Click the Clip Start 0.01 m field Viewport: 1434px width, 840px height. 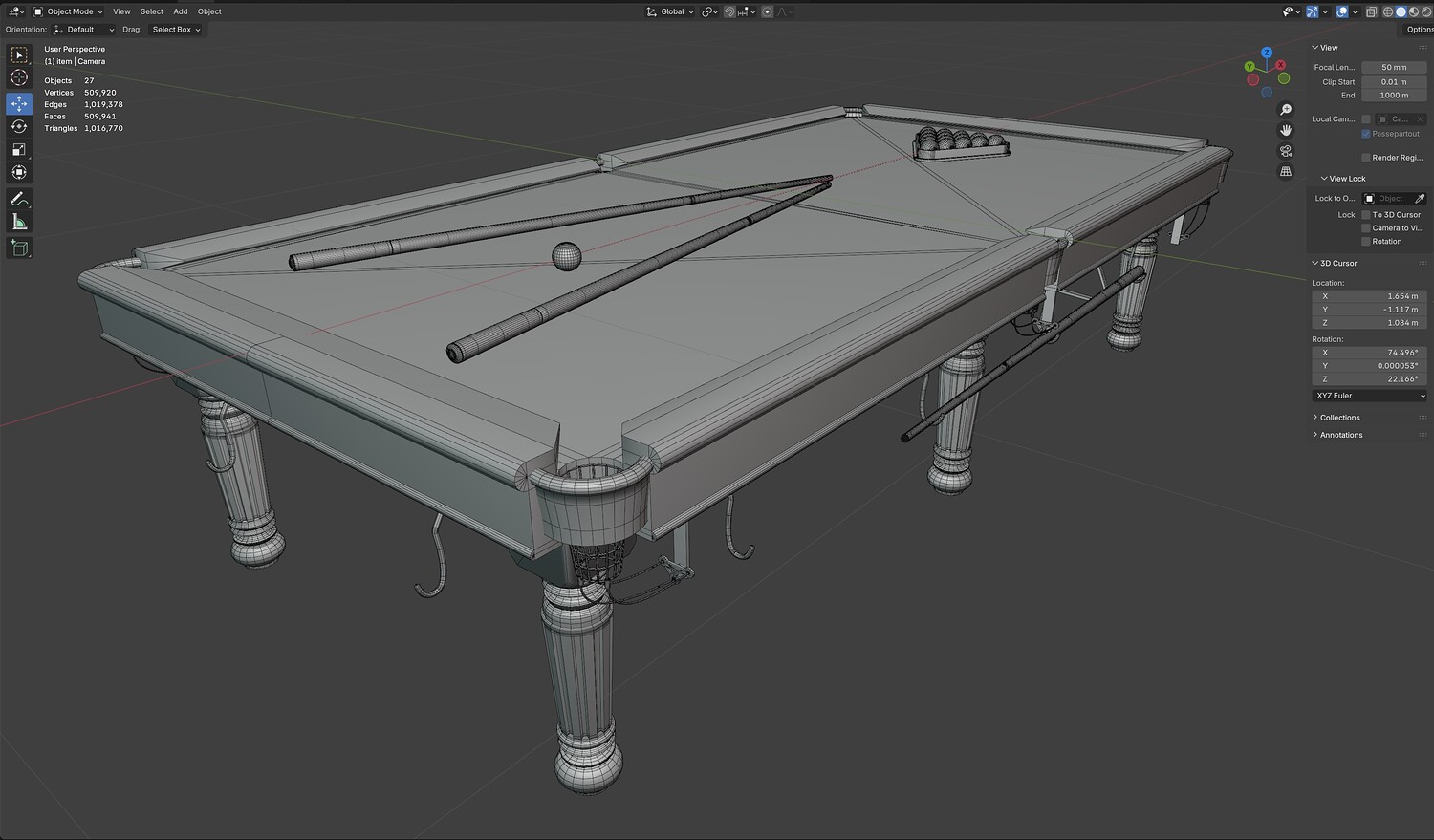1395,82
